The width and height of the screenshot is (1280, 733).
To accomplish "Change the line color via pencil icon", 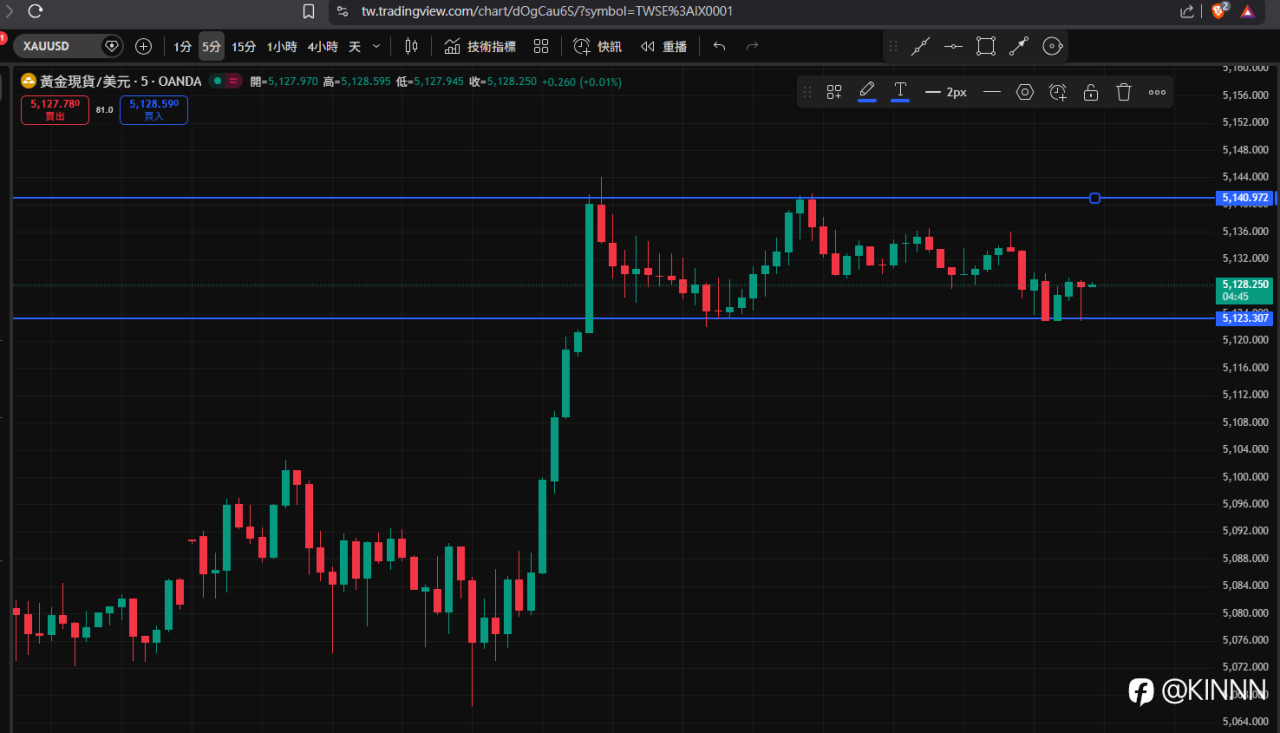I will [x=867, y=92].
